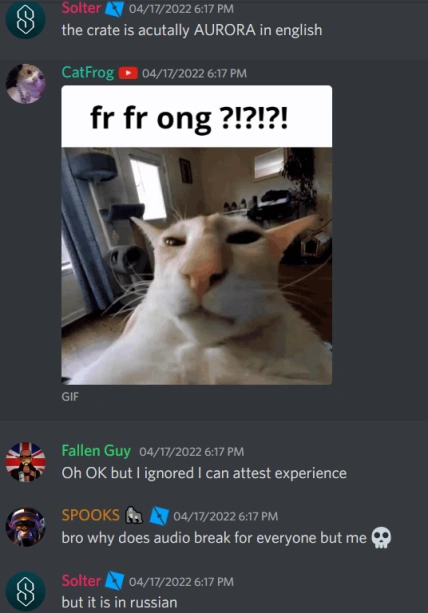Open the CatFrog username profile
Viewport: 428px width, 613px height.
[x=88, y=73]
